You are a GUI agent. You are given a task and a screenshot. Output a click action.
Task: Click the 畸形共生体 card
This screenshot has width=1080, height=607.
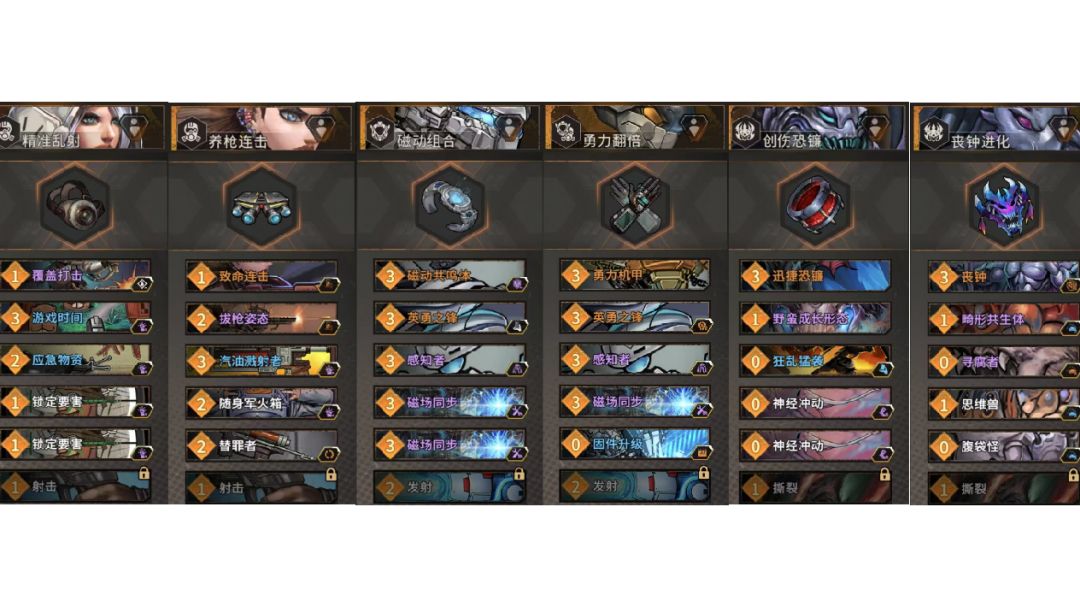coord(1004,319)
